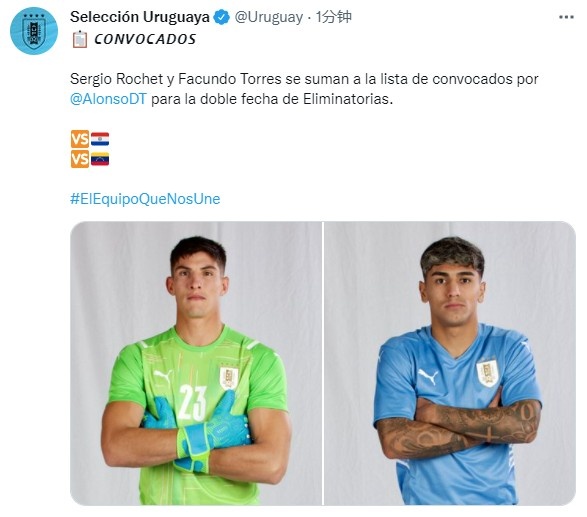
Task: Click the verified badge next to Selección Uruguaya
Action: coord(221,17)
